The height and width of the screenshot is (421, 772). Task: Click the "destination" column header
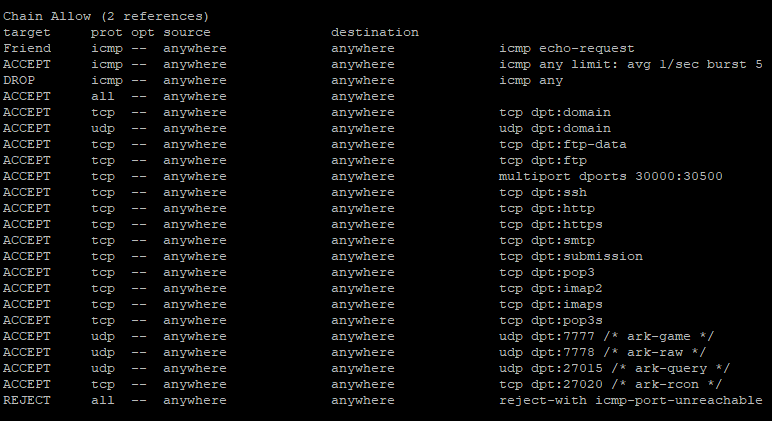[x=375, y=32]
